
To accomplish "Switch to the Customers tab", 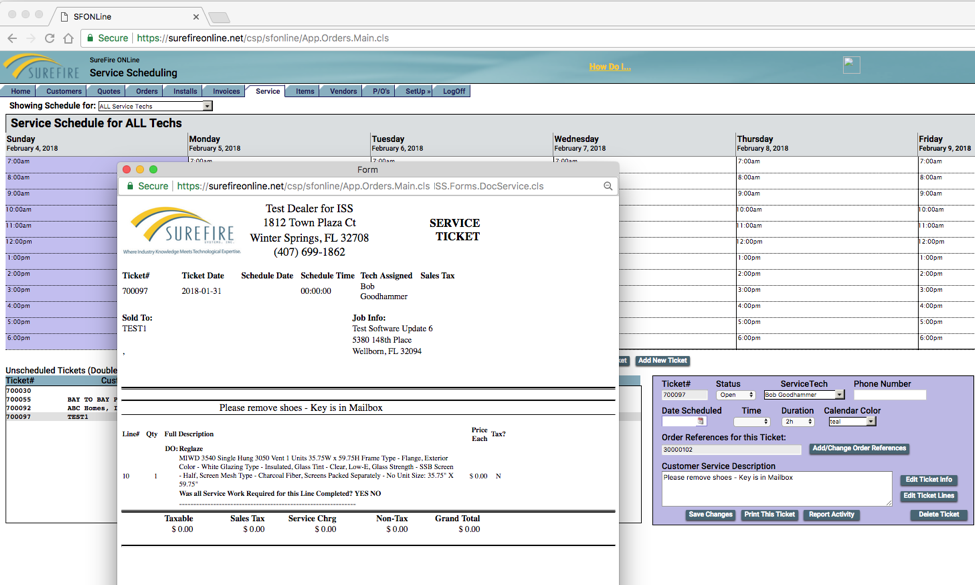I will click(64, 91).
